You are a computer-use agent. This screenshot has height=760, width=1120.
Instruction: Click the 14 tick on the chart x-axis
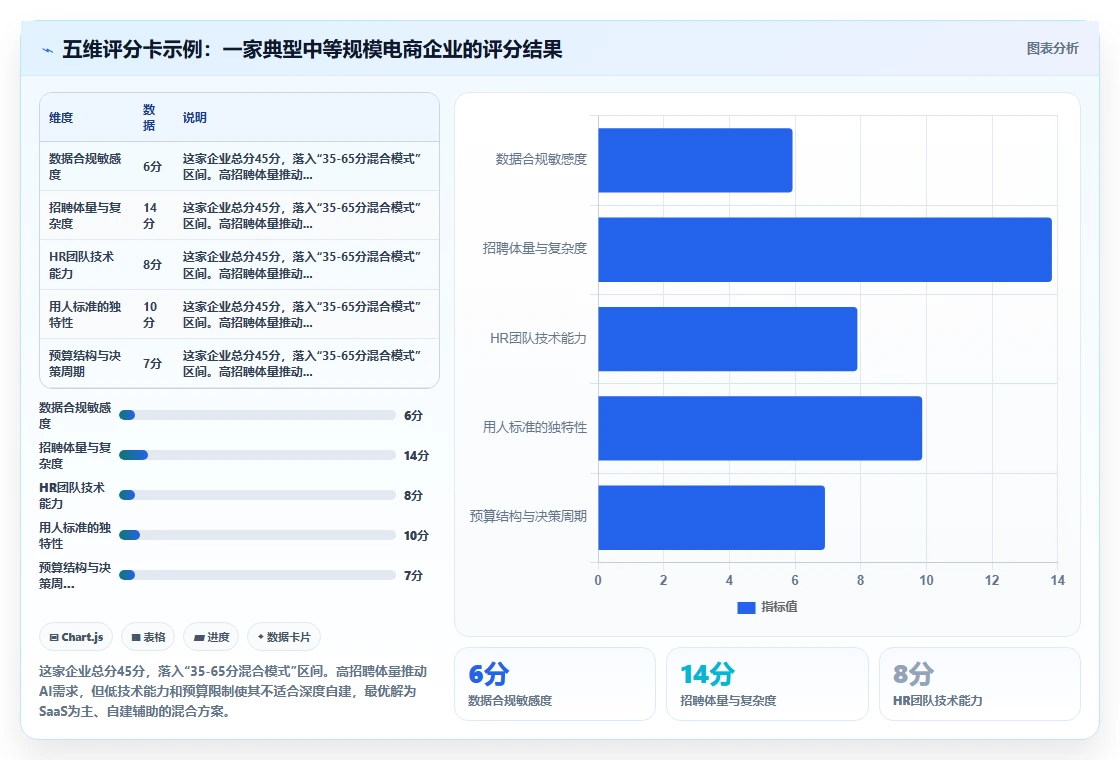(x=1058, y=581)
